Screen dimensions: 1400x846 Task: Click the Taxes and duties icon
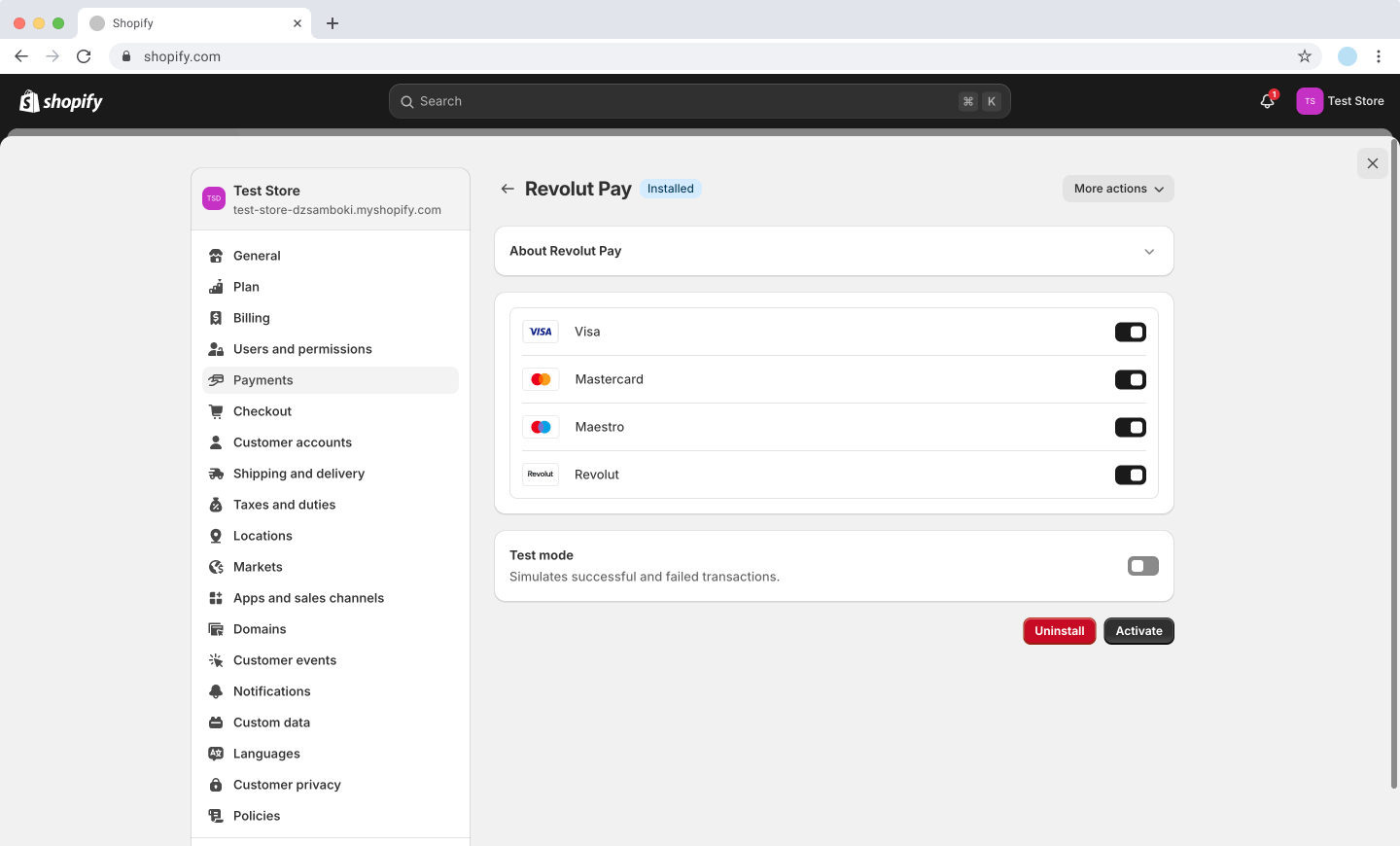pos(216,505)
